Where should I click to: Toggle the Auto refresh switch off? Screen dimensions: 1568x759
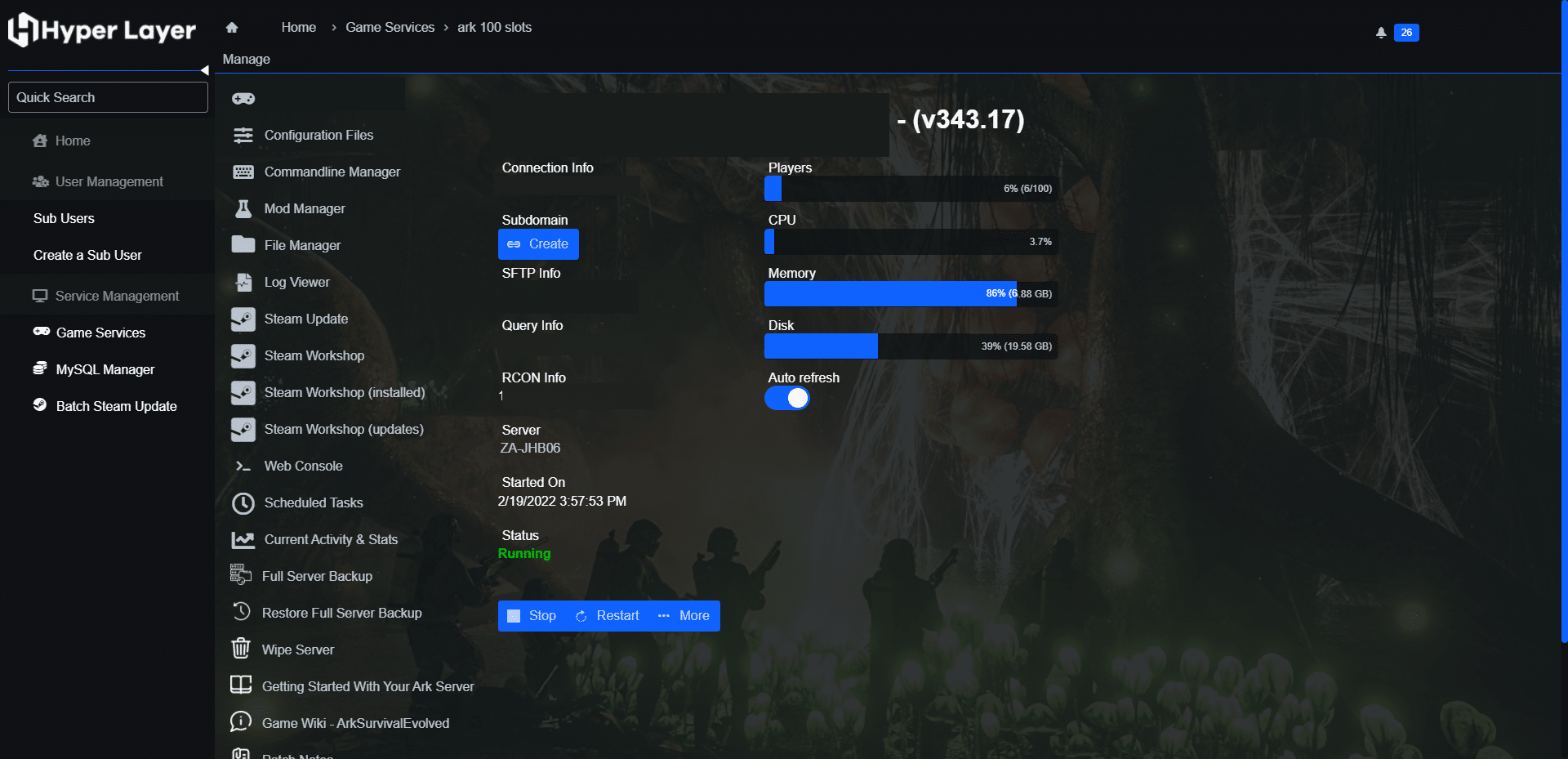click(x=787, y=398)
